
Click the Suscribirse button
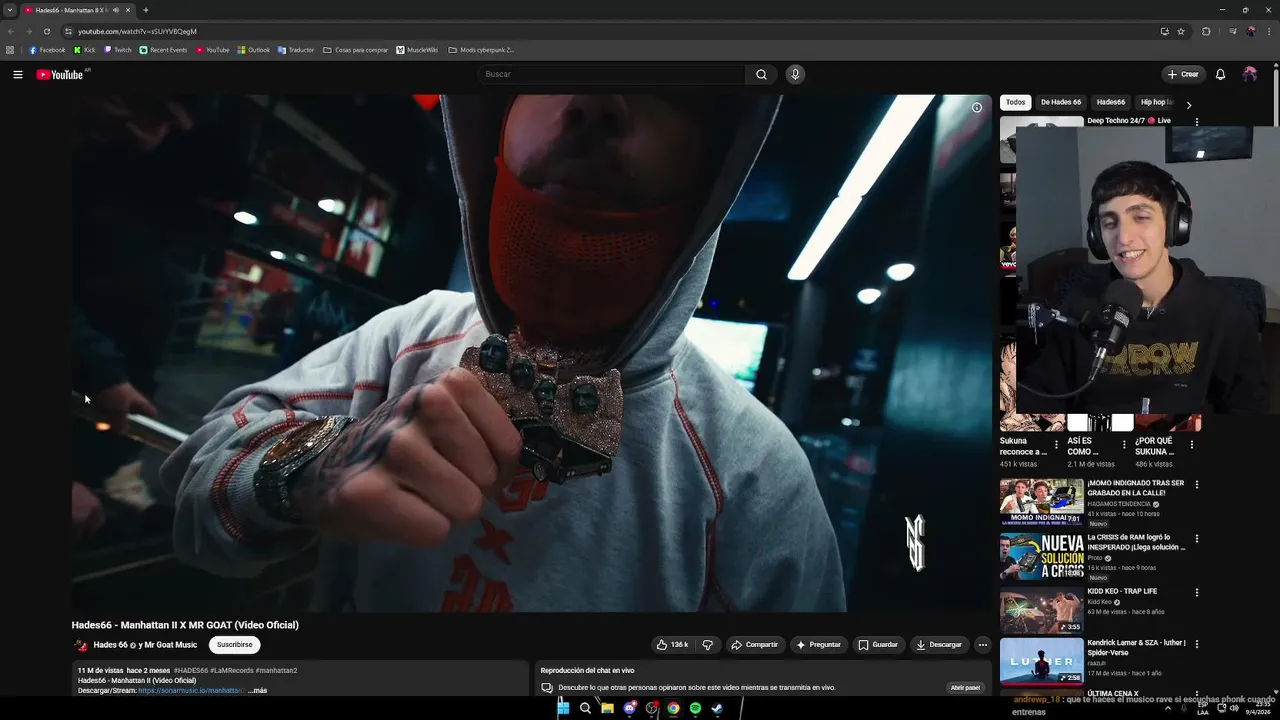click(x=235, y=645)
